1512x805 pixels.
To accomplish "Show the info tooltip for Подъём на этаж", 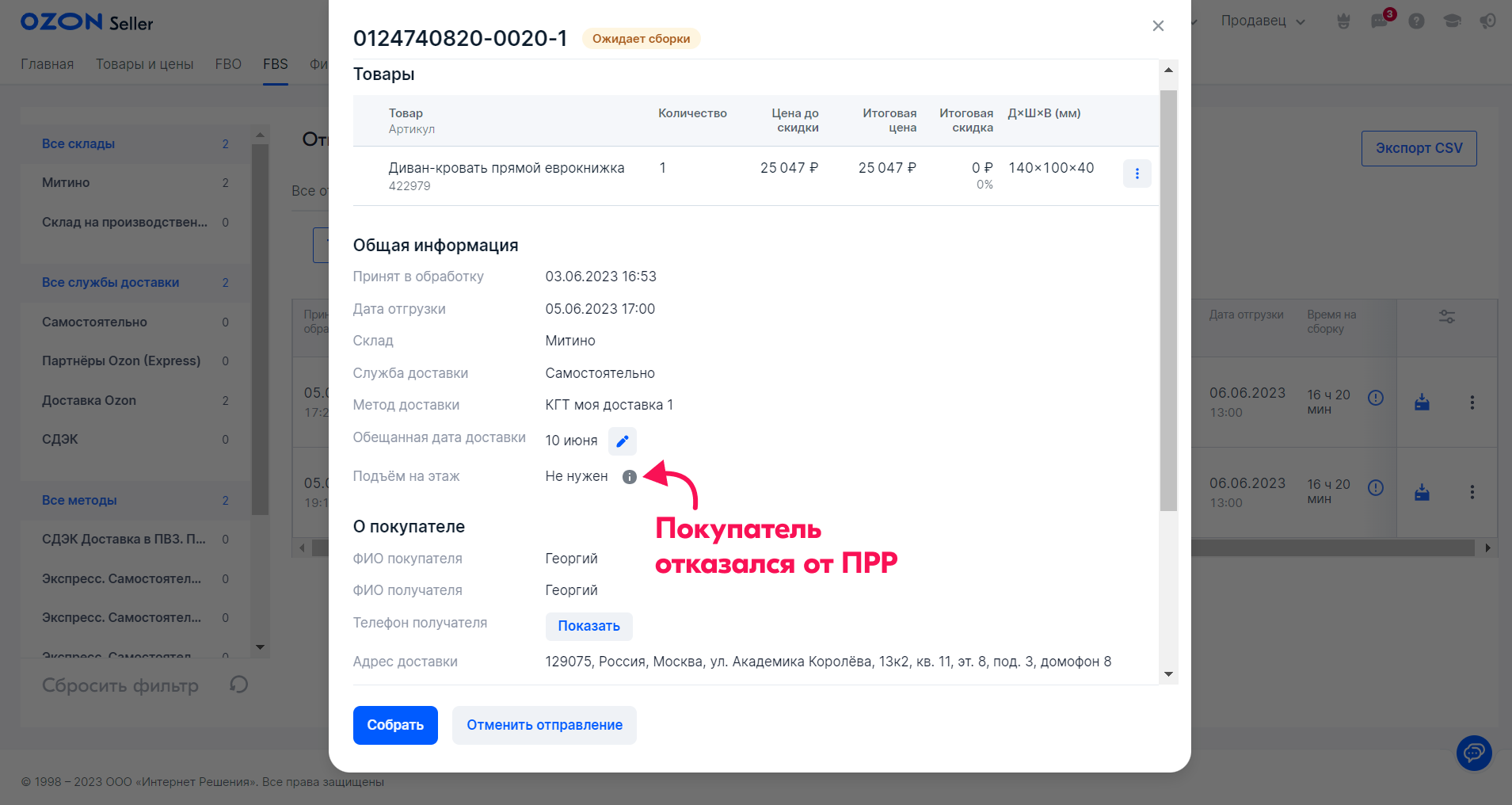I will (629, 477).
